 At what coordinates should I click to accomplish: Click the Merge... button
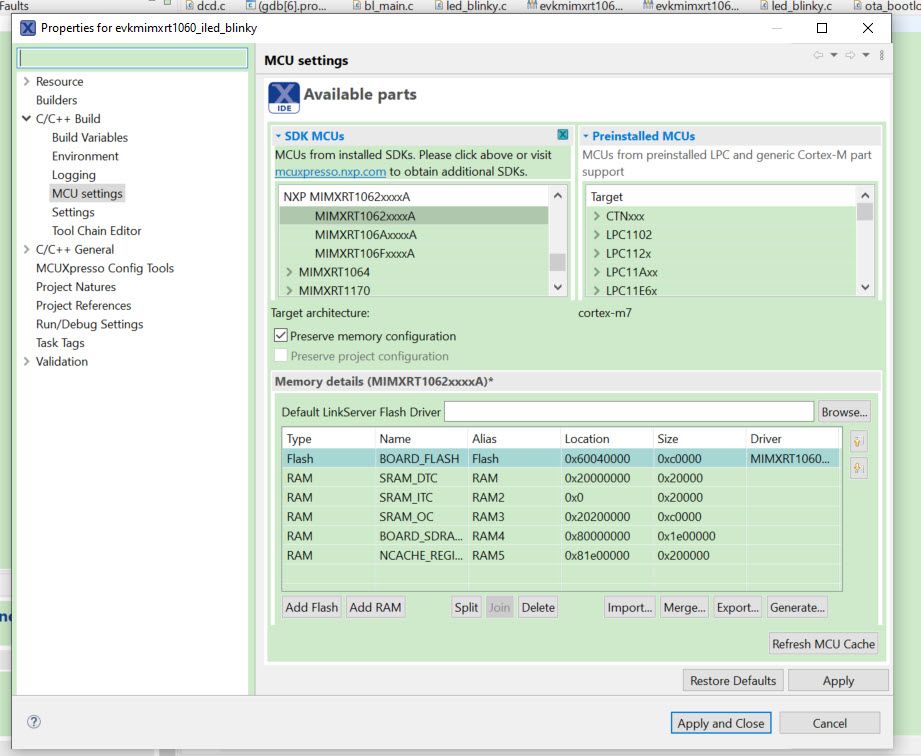click(x=684, y=607)
